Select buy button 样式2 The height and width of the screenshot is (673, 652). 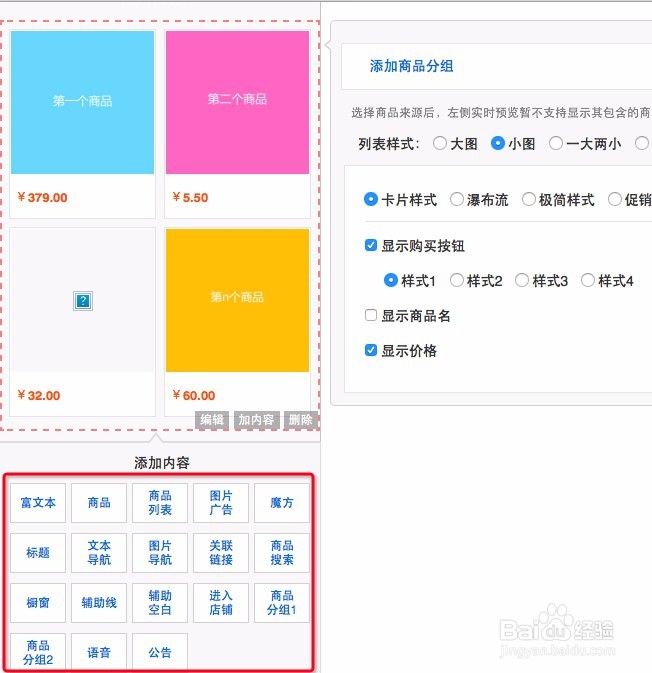coord(457,280)
